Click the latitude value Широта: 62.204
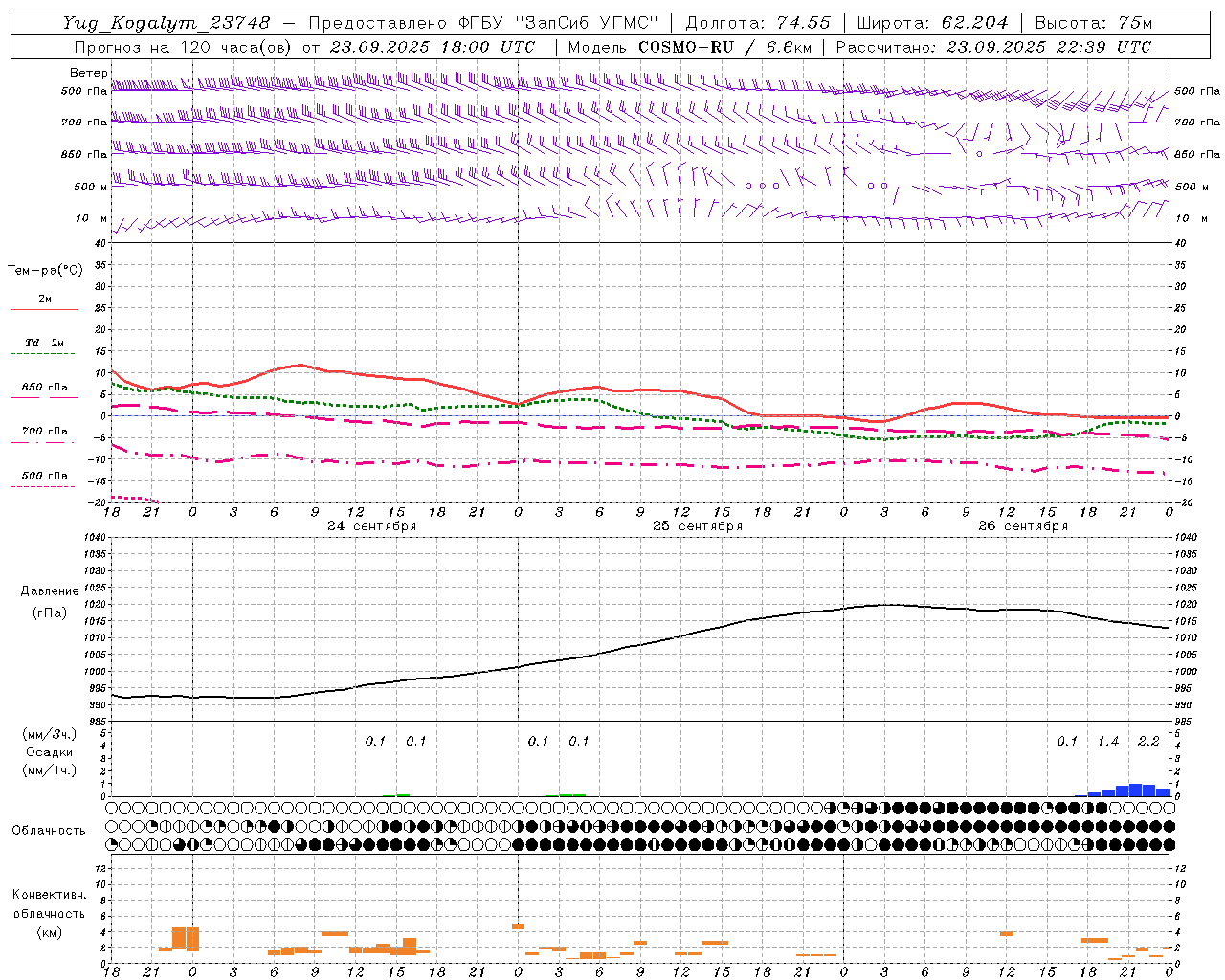Screen dimensions: 1225x980 [932, 23]
